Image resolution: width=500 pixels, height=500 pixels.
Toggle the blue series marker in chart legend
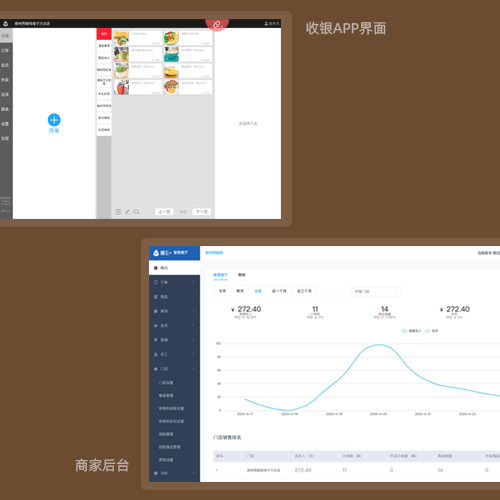click(x=427, y=331)
